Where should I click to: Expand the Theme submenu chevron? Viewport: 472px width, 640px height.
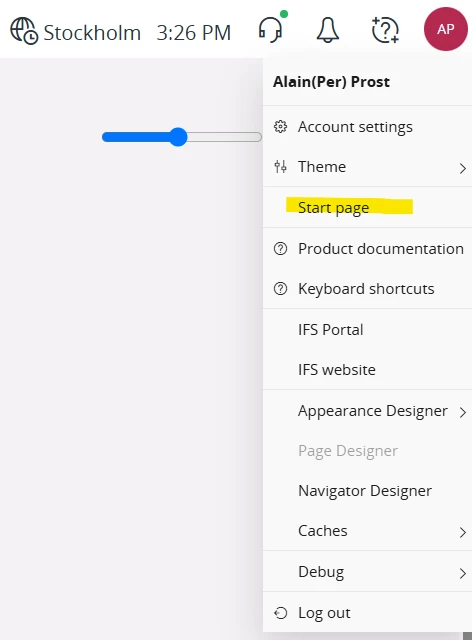pyautogui.click(x=462, y=168)
